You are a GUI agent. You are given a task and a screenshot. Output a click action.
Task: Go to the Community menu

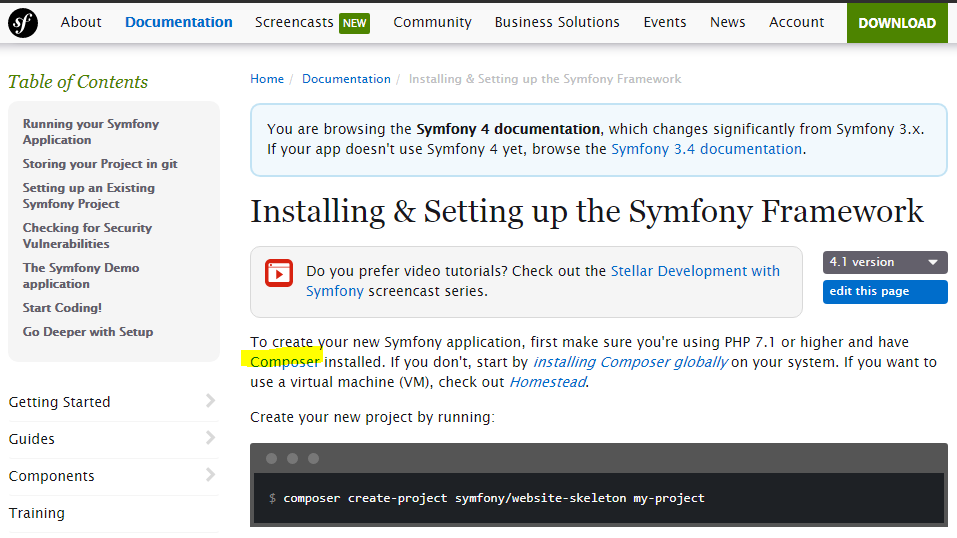[x=432, y=22]
